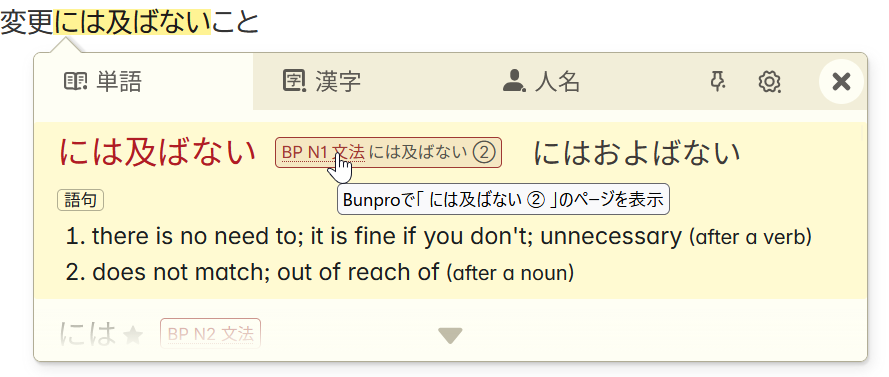Click the には entry headword
The height and width of the screenshot is (377, 889).
click(x=87, y=334)
